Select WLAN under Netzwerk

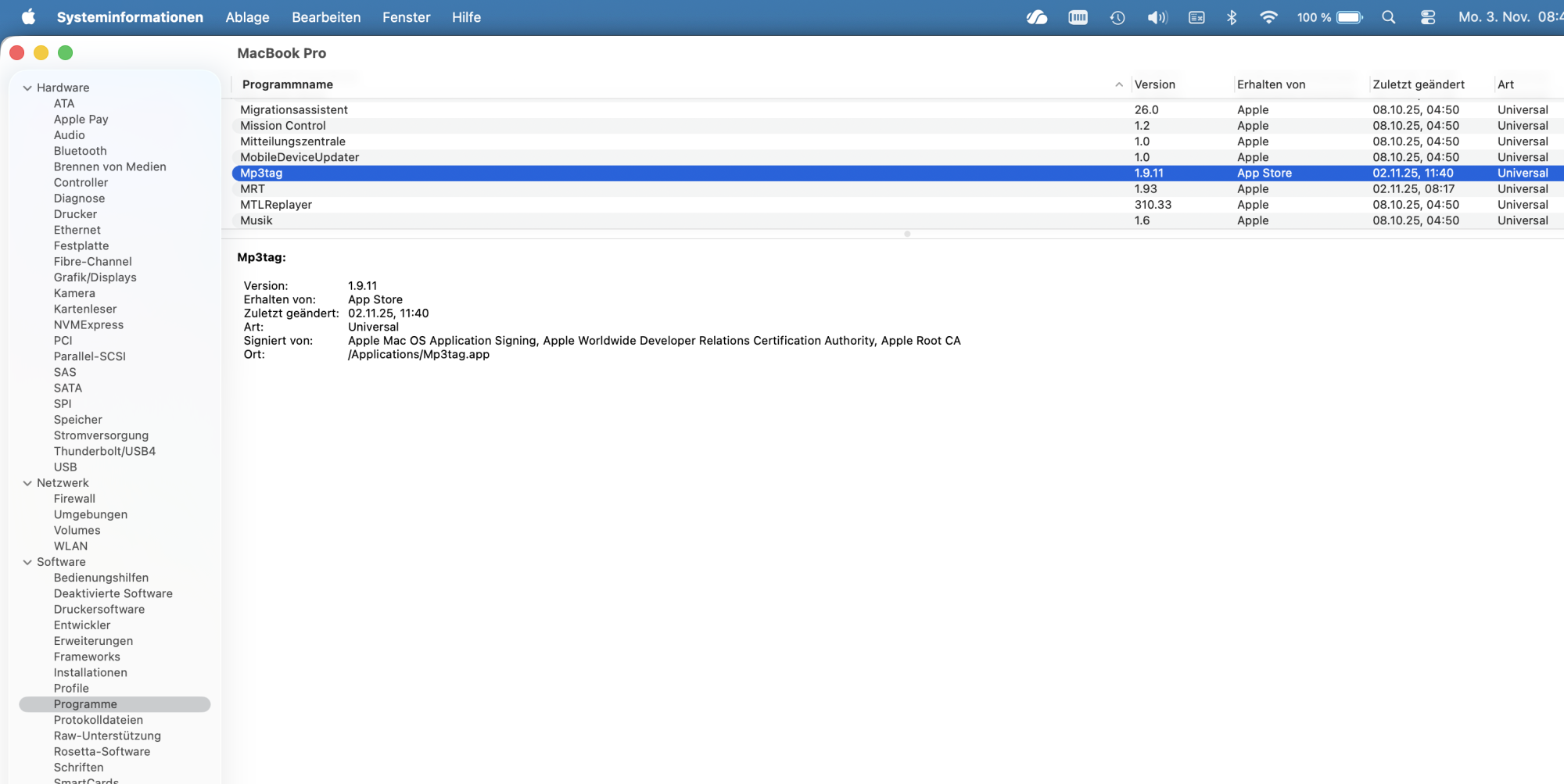tap(70, 546)
